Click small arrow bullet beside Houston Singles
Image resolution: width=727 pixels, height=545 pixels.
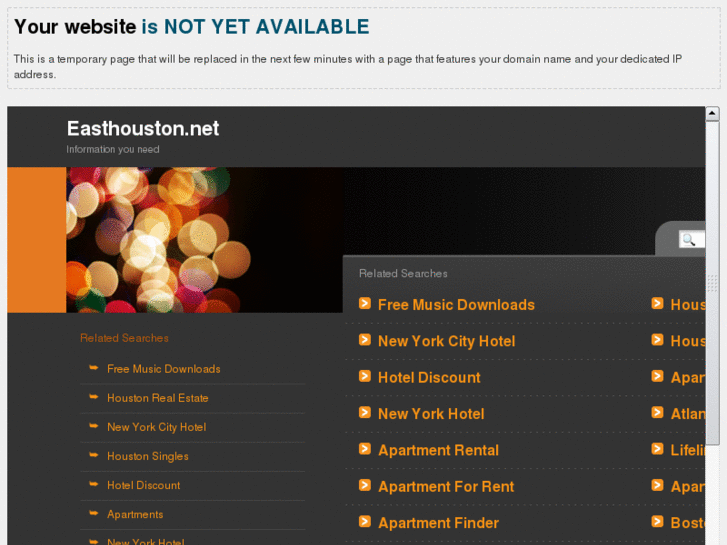[94, 455]
